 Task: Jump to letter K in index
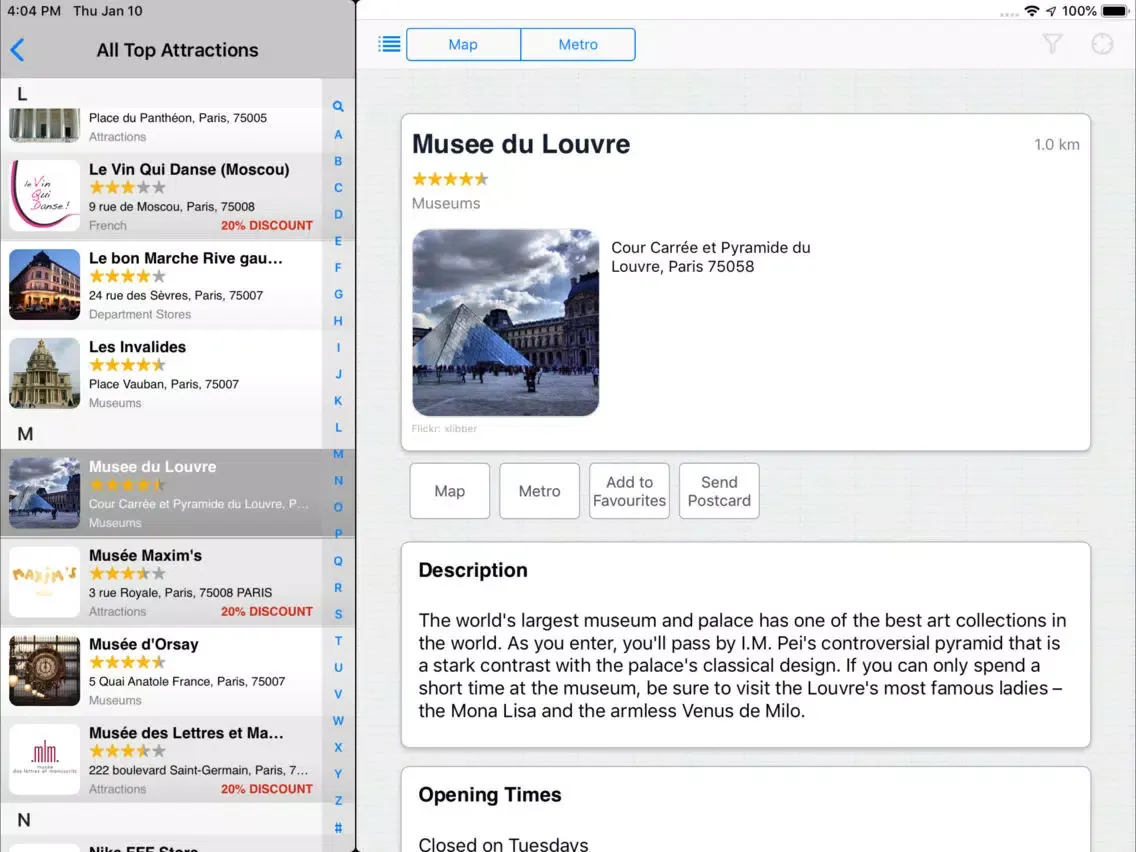[x=338, y=401]
